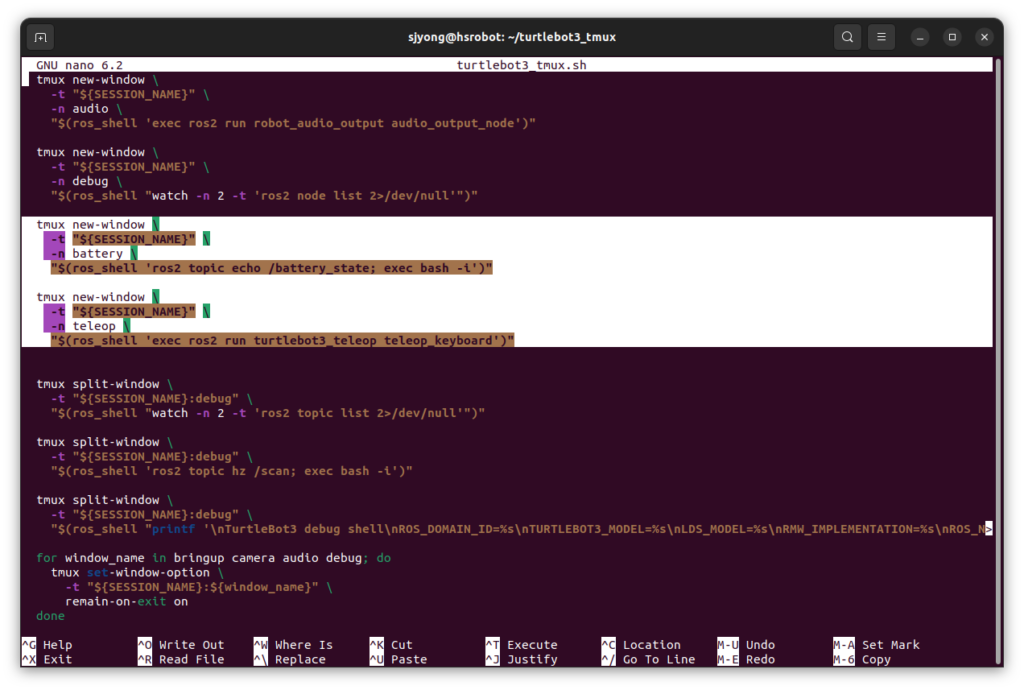
Task: Click the ^K Cut shortcut
Action: click(391, 645)
